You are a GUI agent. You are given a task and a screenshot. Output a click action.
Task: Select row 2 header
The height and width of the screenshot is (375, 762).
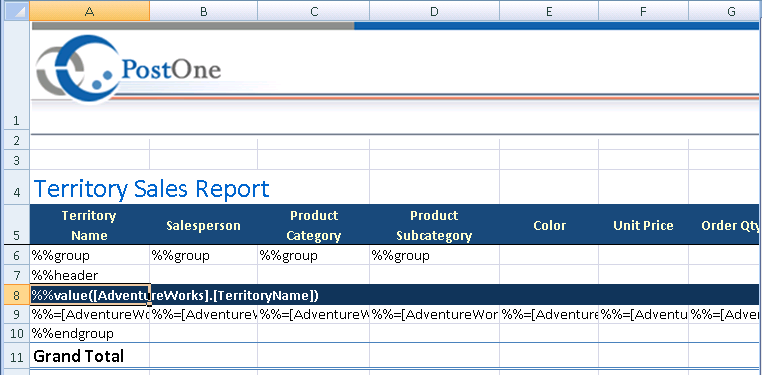coord(16,141)
